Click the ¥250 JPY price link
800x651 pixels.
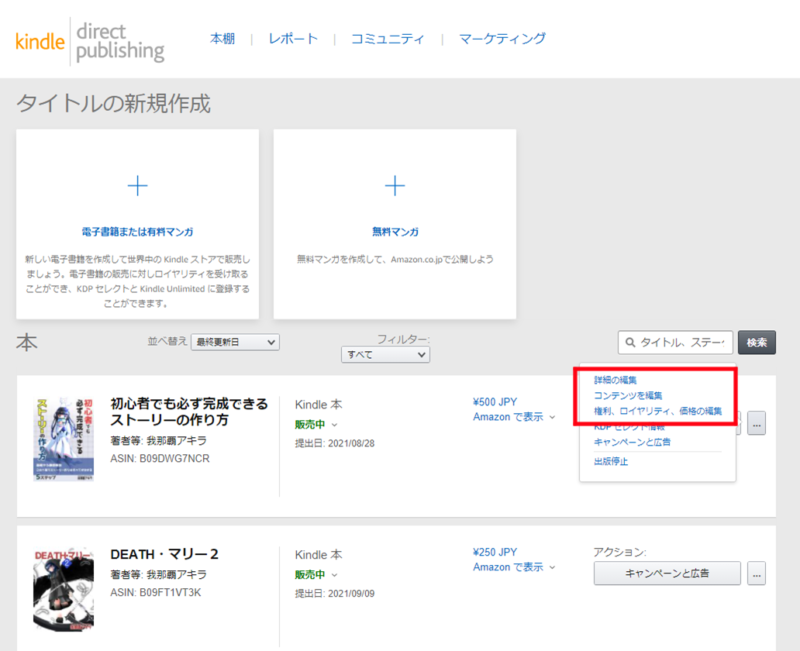[495, 552]
